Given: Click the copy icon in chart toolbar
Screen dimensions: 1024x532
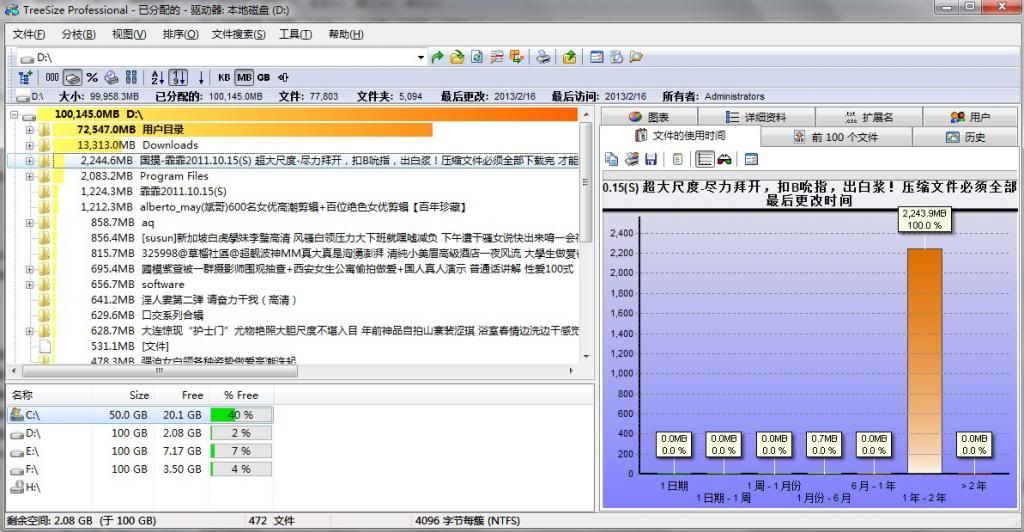Looking at the screenshot, I should coord(612,159).
